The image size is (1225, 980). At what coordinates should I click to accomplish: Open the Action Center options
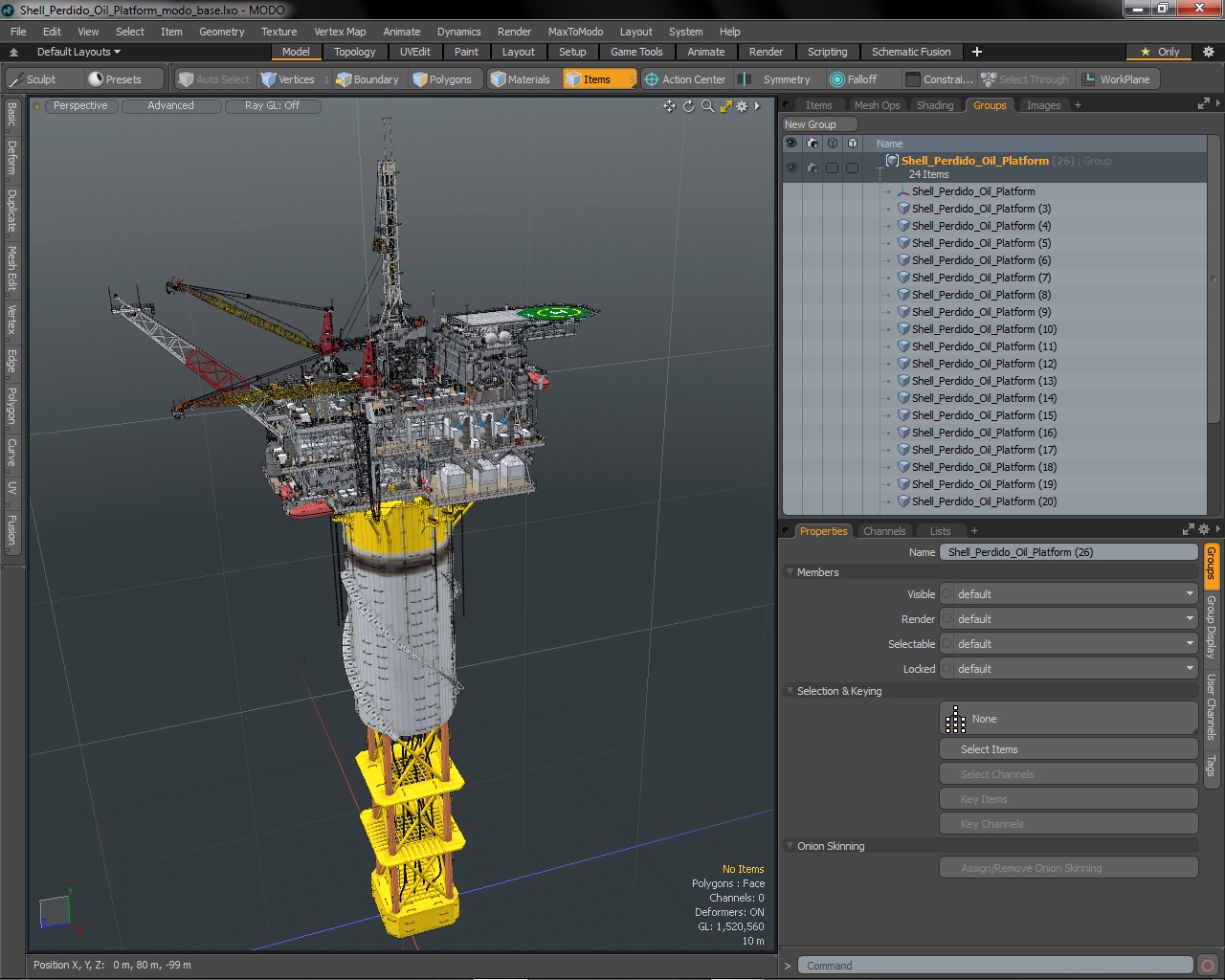click(685, 79)
